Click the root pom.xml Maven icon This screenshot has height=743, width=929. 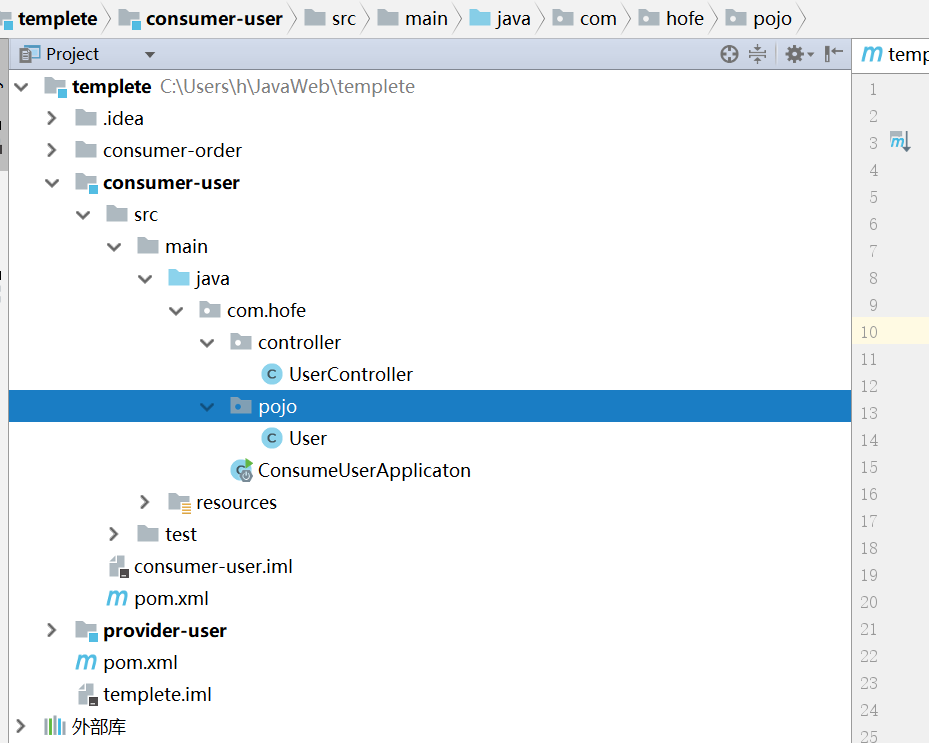click(86, 662)
